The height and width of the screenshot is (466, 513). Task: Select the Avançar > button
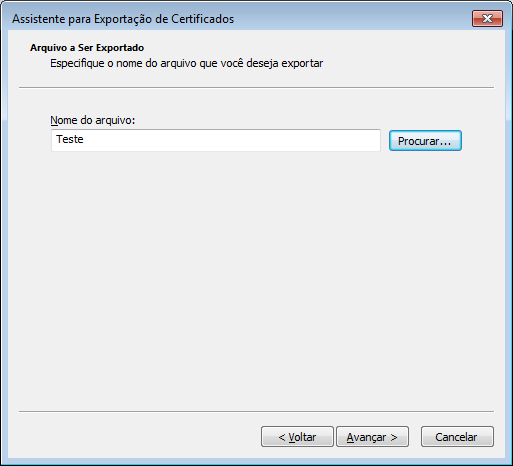tap(372, 437)
